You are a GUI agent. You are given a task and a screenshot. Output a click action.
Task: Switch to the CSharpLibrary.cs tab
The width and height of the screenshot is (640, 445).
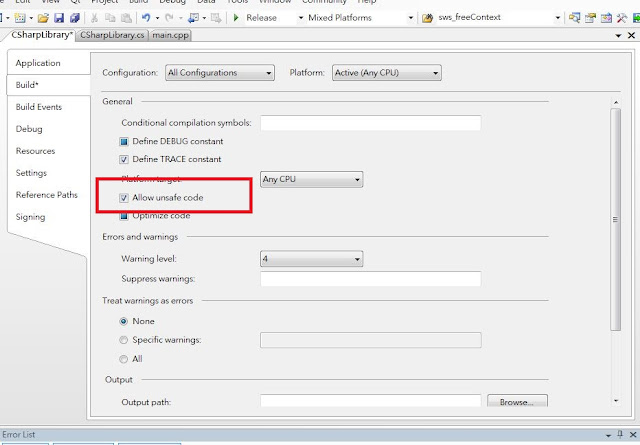pyautogui.click(x=112, y=36)
